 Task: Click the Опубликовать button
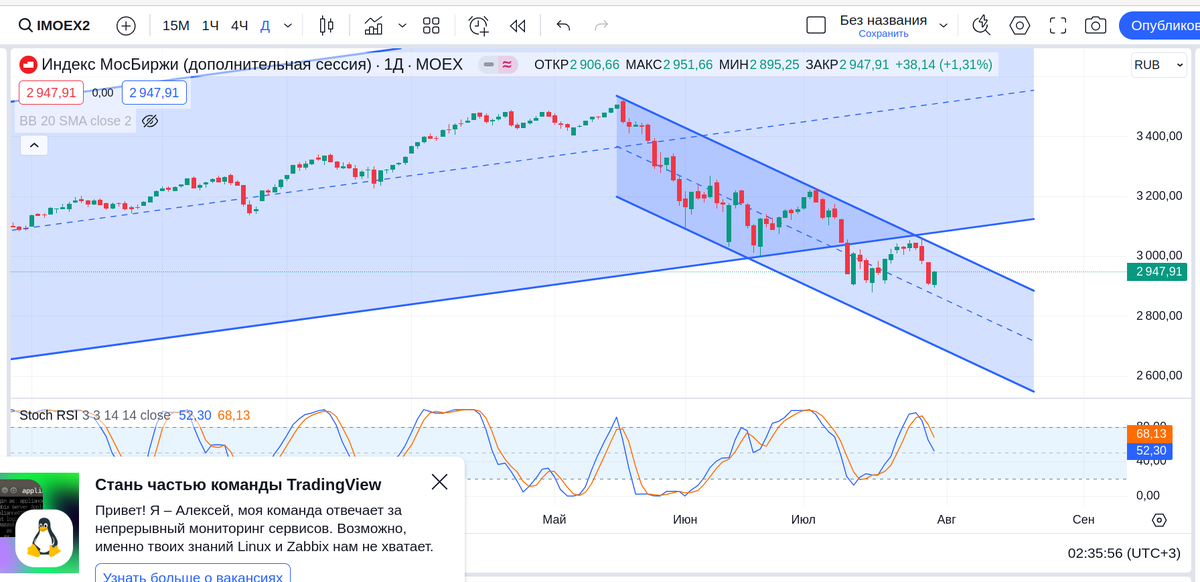pos(1160,26)
